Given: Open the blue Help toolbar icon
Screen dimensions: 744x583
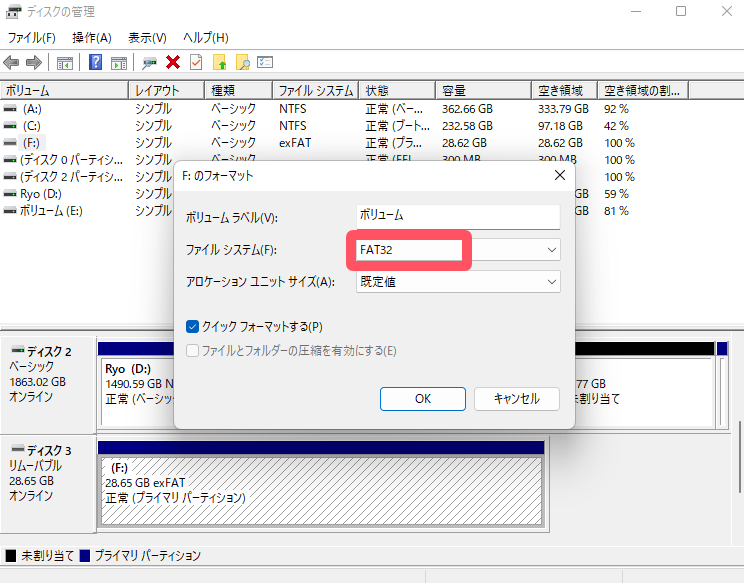Looking at the screenshot, I should (x=95, y=62).
